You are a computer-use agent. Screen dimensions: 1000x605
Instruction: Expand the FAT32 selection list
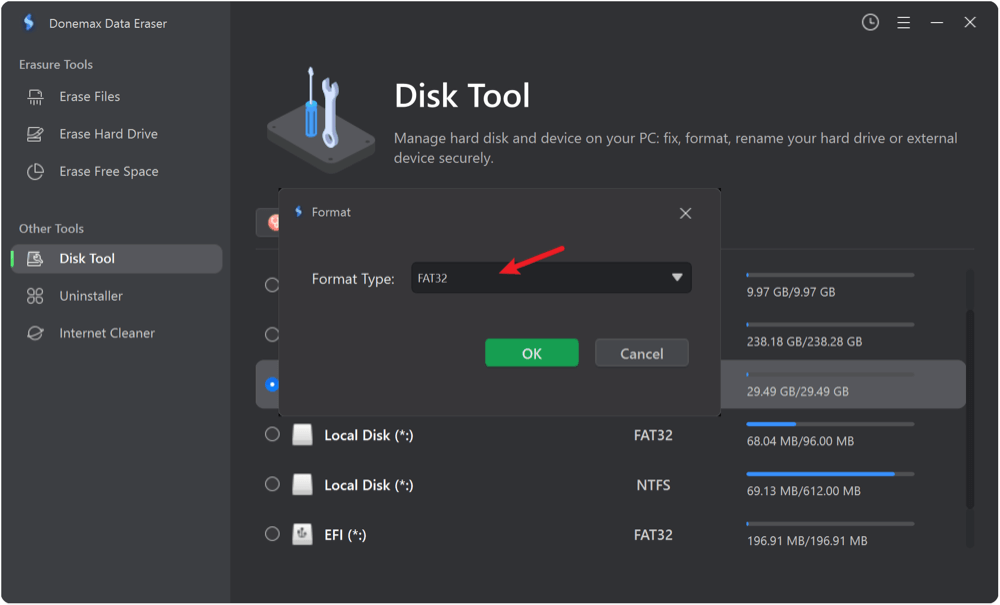(x=678, y=277)
